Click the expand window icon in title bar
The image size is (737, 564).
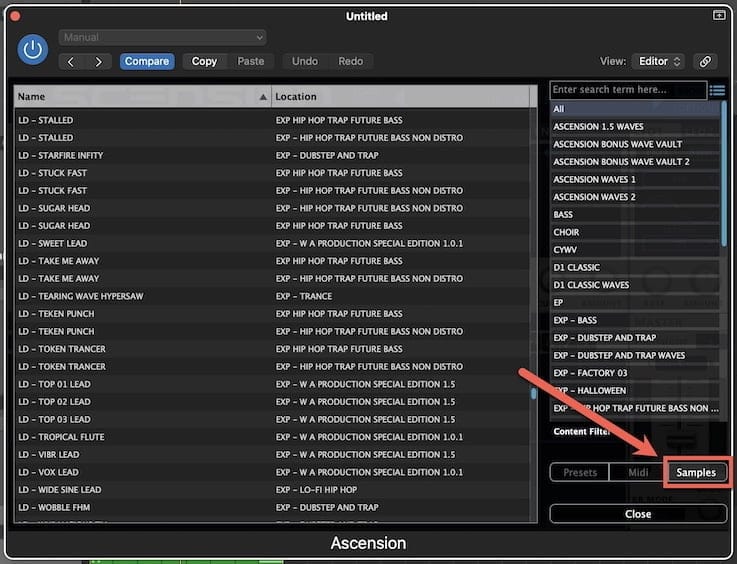point(718,16)
